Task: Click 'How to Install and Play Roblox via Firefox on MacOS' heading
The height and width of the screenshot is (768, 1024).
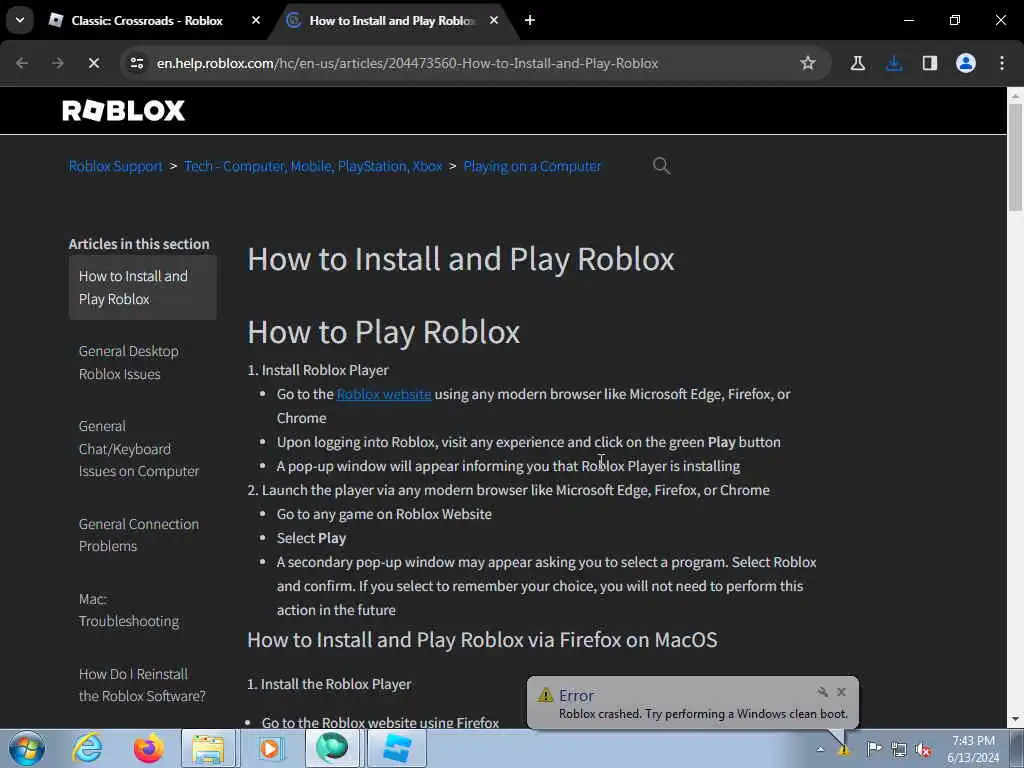Action: (x=482, y=639)
